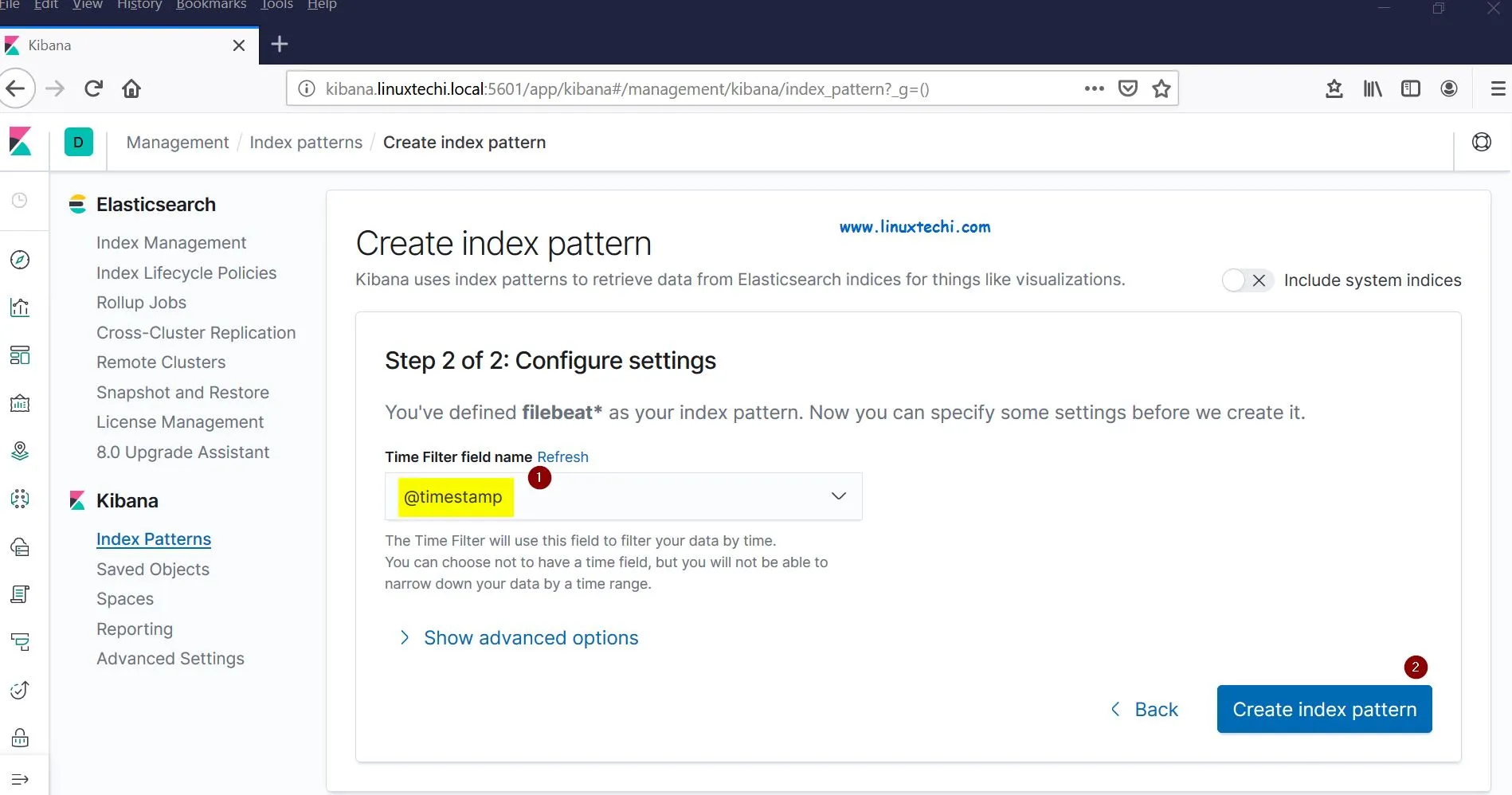Click the Refresh link next to Time Filter

[562, 456]
